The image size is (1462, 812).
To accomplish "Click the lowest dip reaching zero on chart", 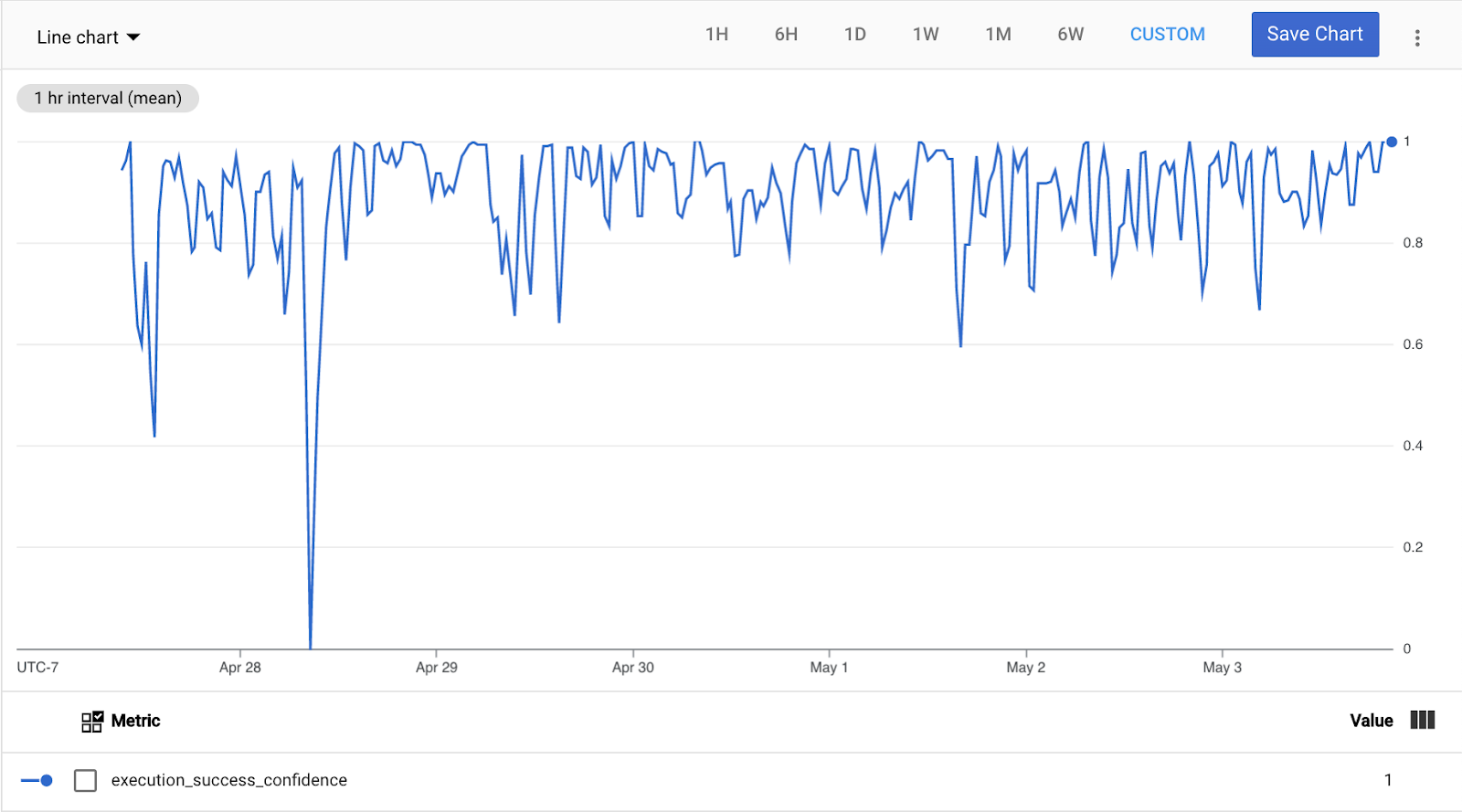I will [311, 645].
